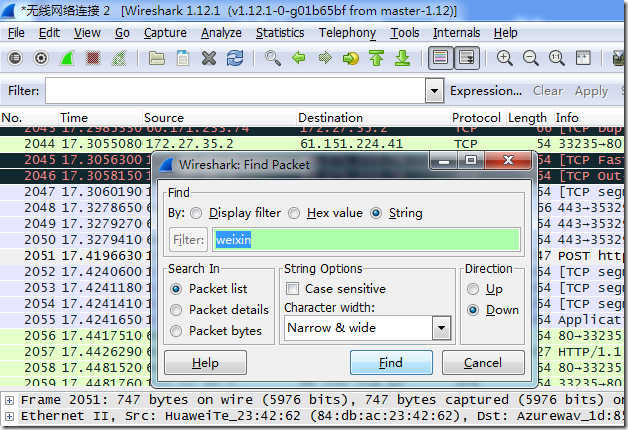Open the Capture menu

(165, 33)
